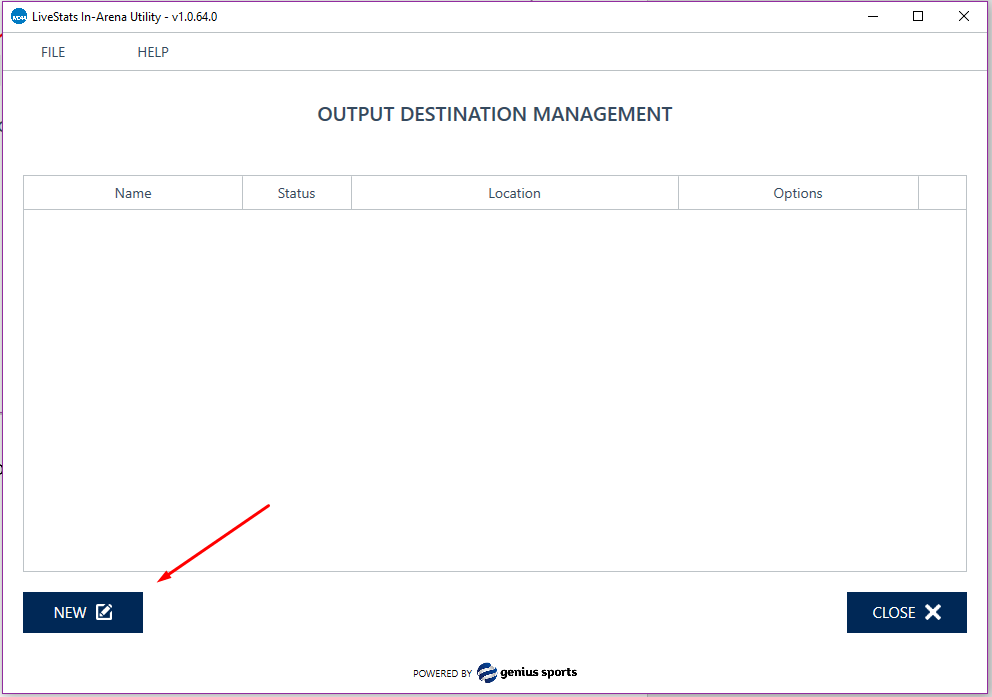Close the window using title bar X
This screenshot has width=992, height=697.
point(964,16)
